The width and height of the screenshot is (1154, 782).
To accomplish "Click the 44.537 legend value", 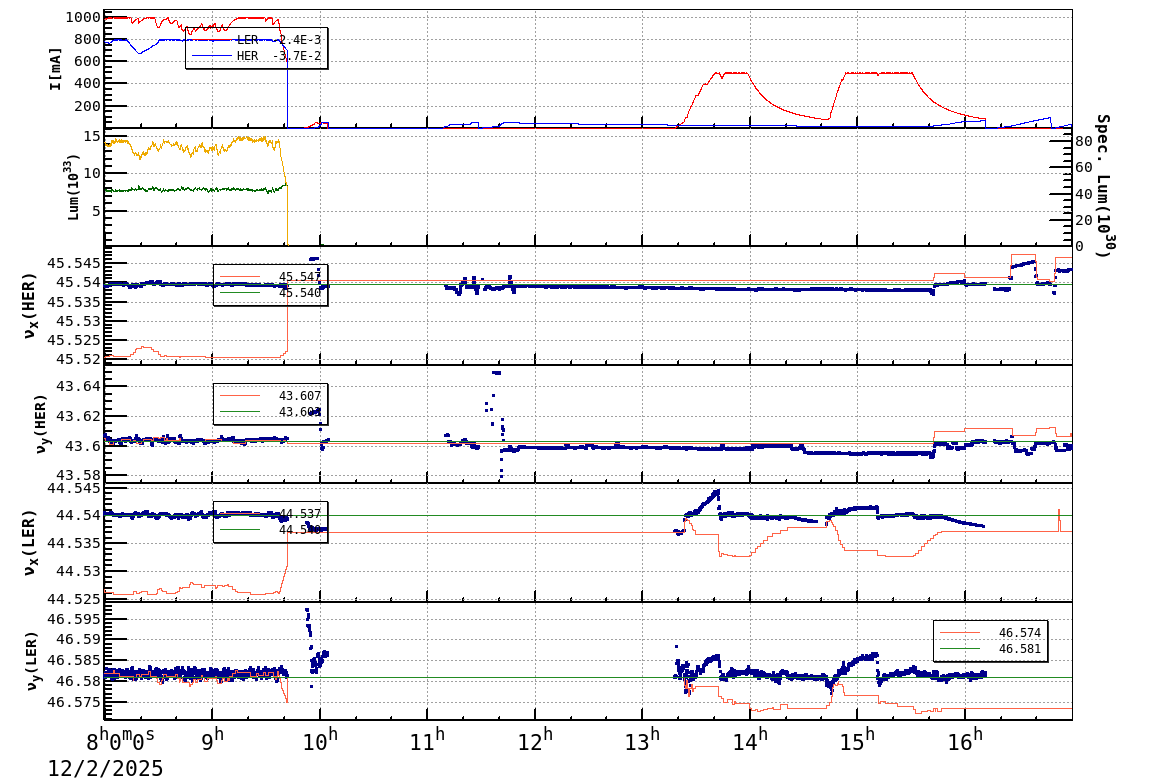I will 300,513.
